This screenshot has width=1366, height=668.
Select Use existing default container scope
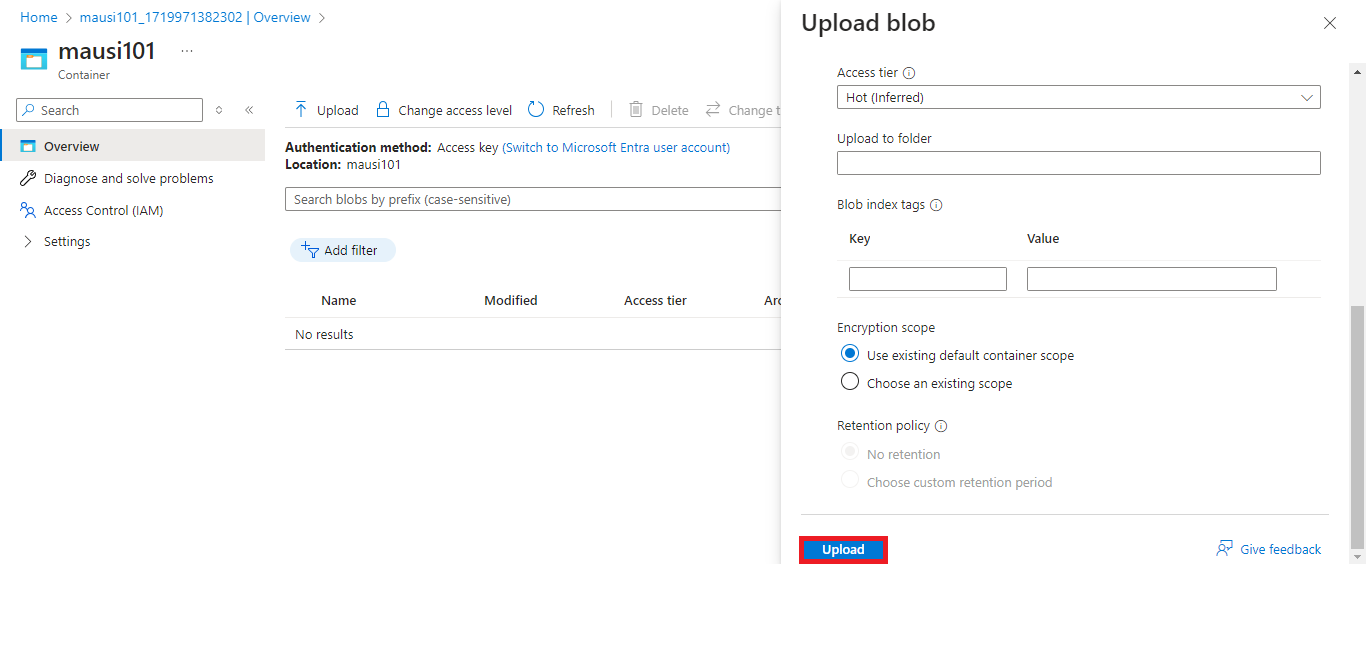point(850,354)
